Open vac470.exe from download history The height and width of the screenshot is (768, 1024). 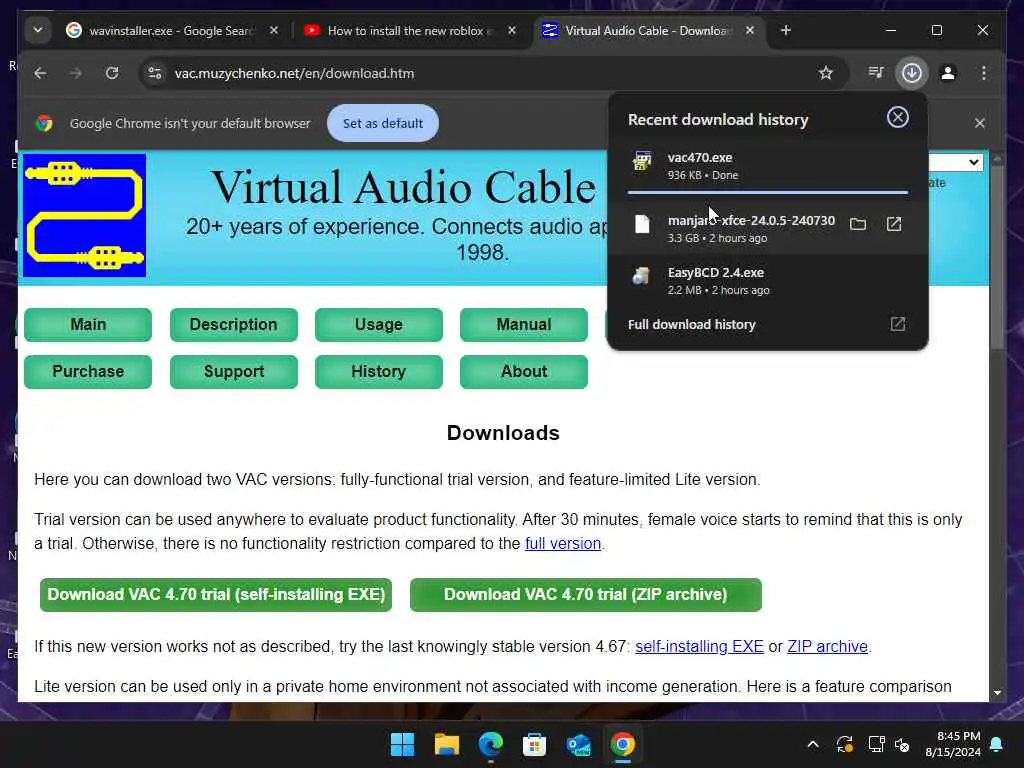(767, 166)
